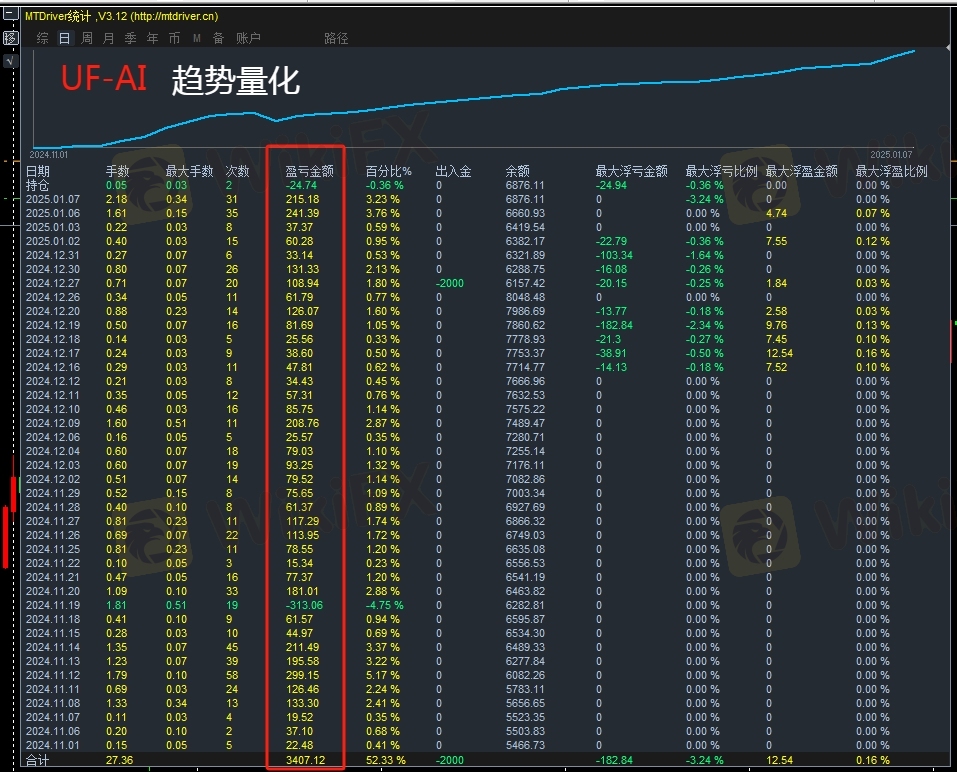Click the 日期 date column header
Viewport: 957px width, 772px height.
37,171
